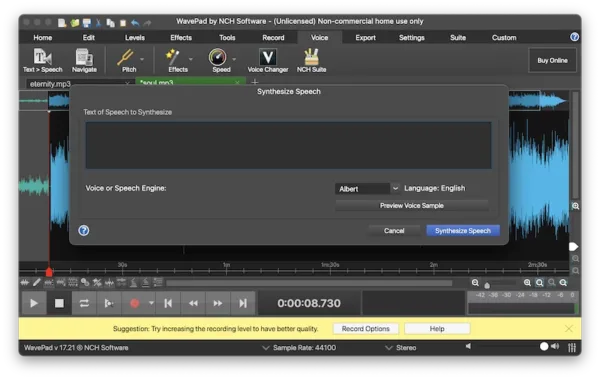The image size is (600, 379).
Task: Switch to the Home ribbon tab
Action: 42,38
